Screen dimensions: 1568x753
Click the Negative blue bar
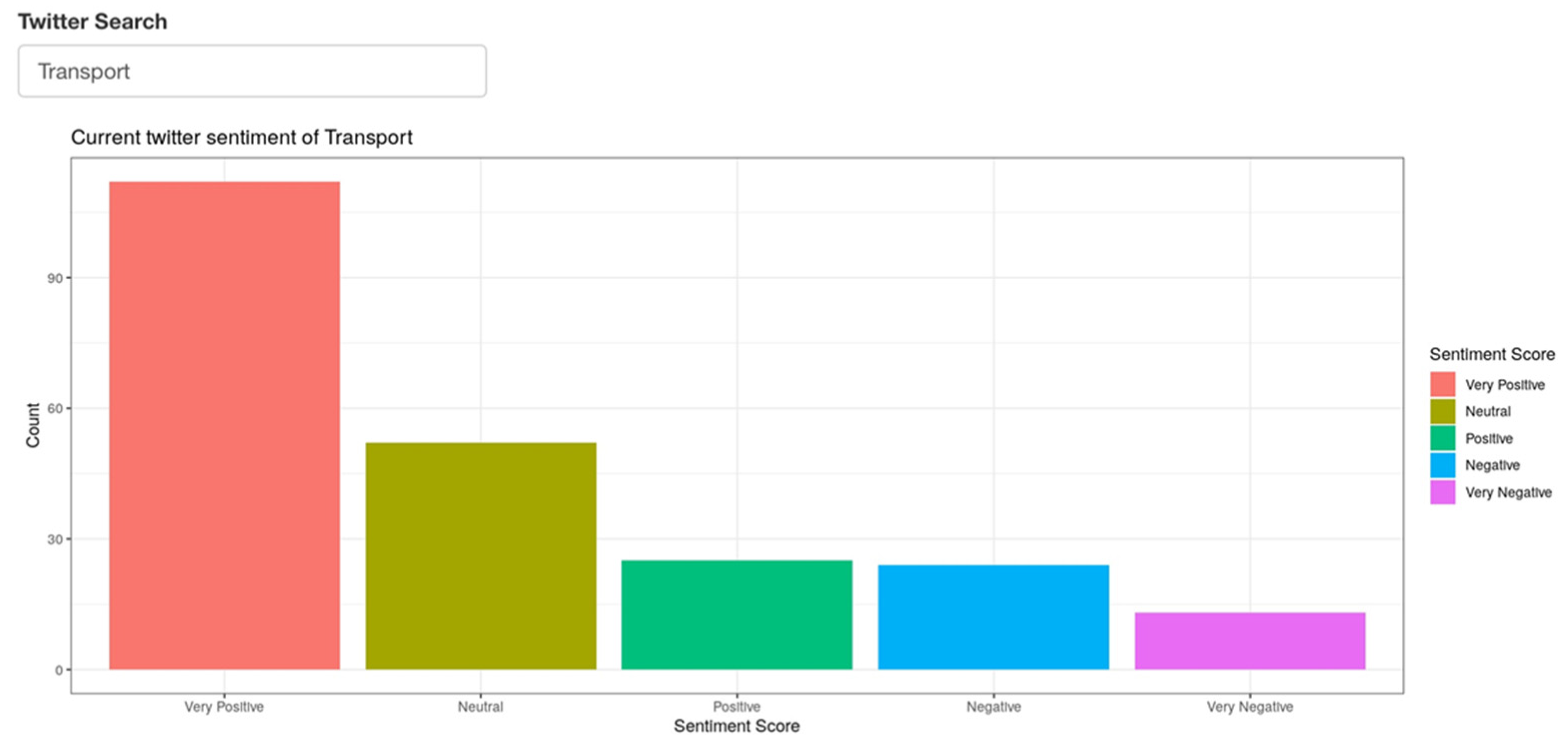tap(993, 617)
